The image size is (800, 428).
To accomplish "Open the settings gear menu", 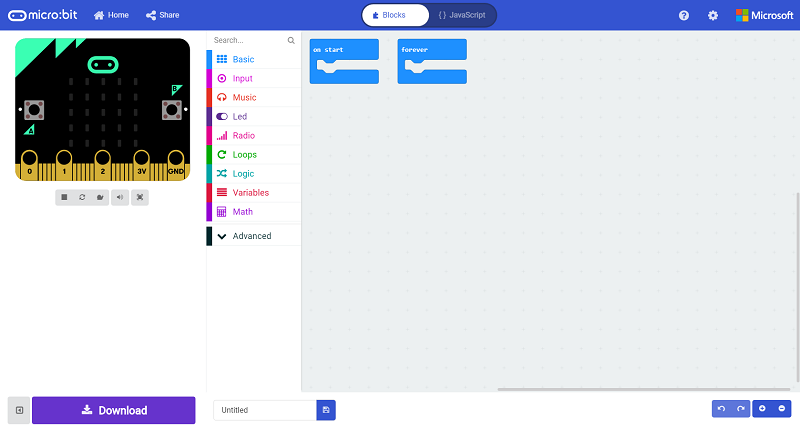I will click(713, 15).
